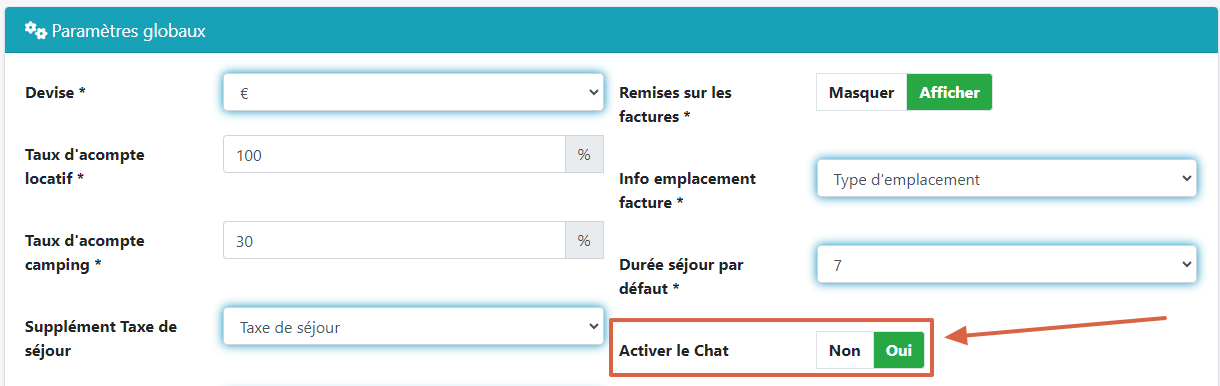Screen dimensions: 1220x386
Task: Click the Devise field label
Action: tap(55, 92)
